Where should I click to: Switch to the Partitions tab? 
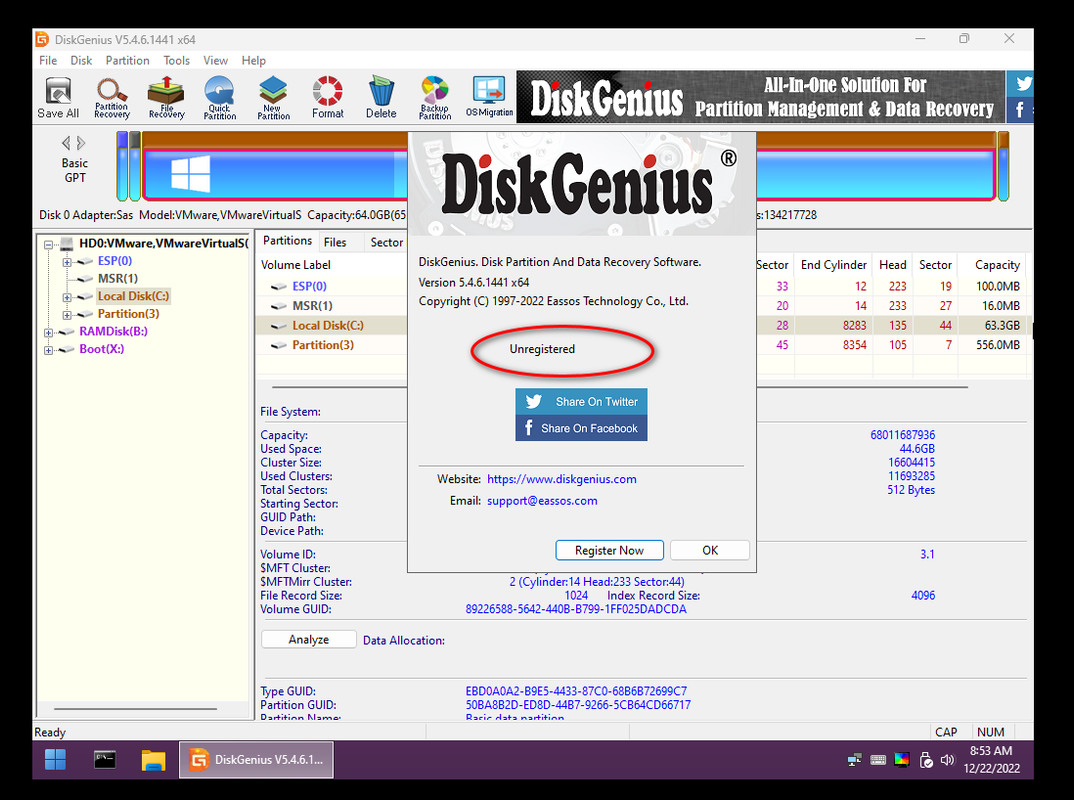pos(287,241)
